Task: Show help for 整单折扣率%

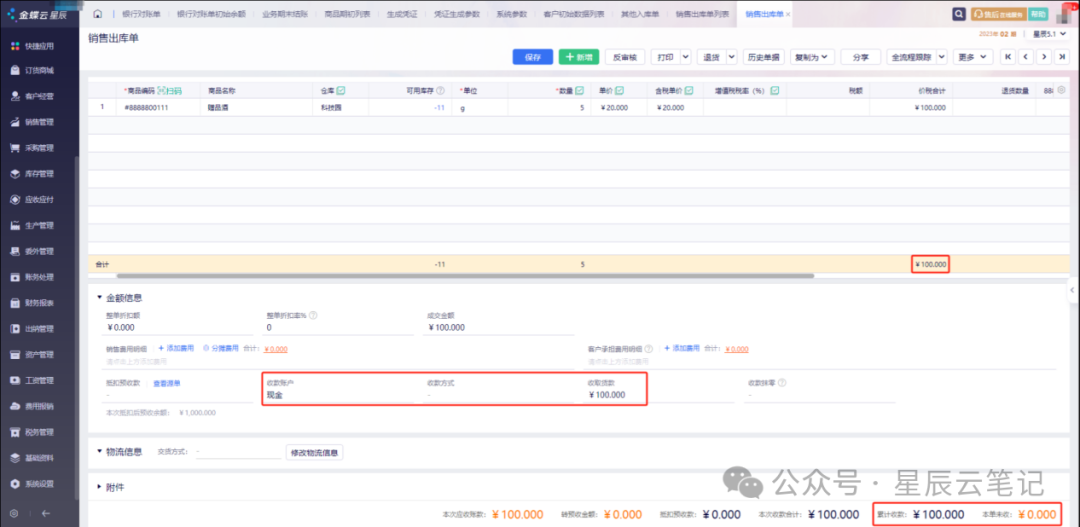Action: pos(313,315)
